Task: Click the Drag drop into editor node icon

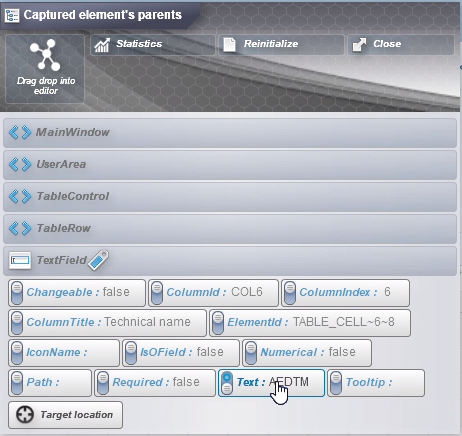Action: [x=46, y=55]
